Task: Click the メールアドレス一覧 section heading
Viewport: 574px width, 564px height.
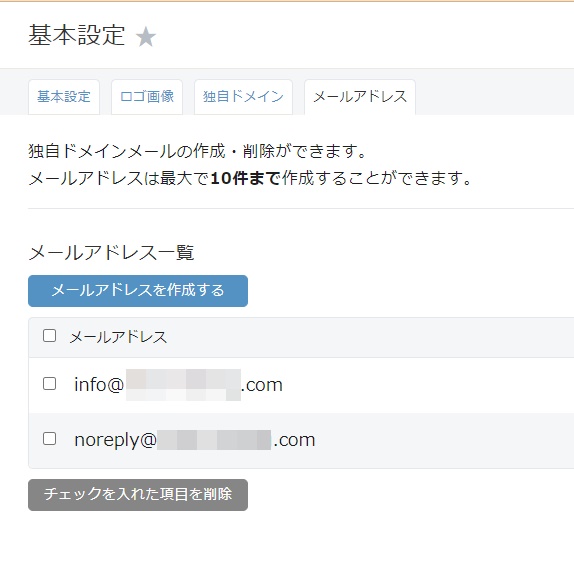Action: tap(111, 253)
